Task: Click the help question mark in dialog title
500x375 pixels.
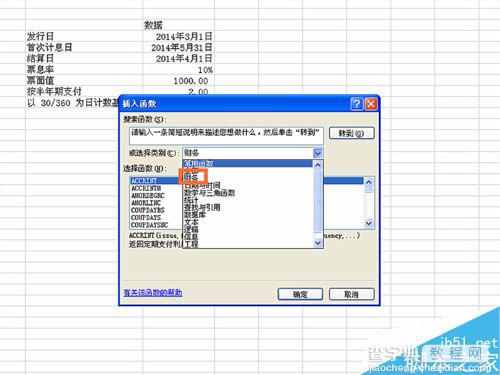Action: click(x=357, y=104)
